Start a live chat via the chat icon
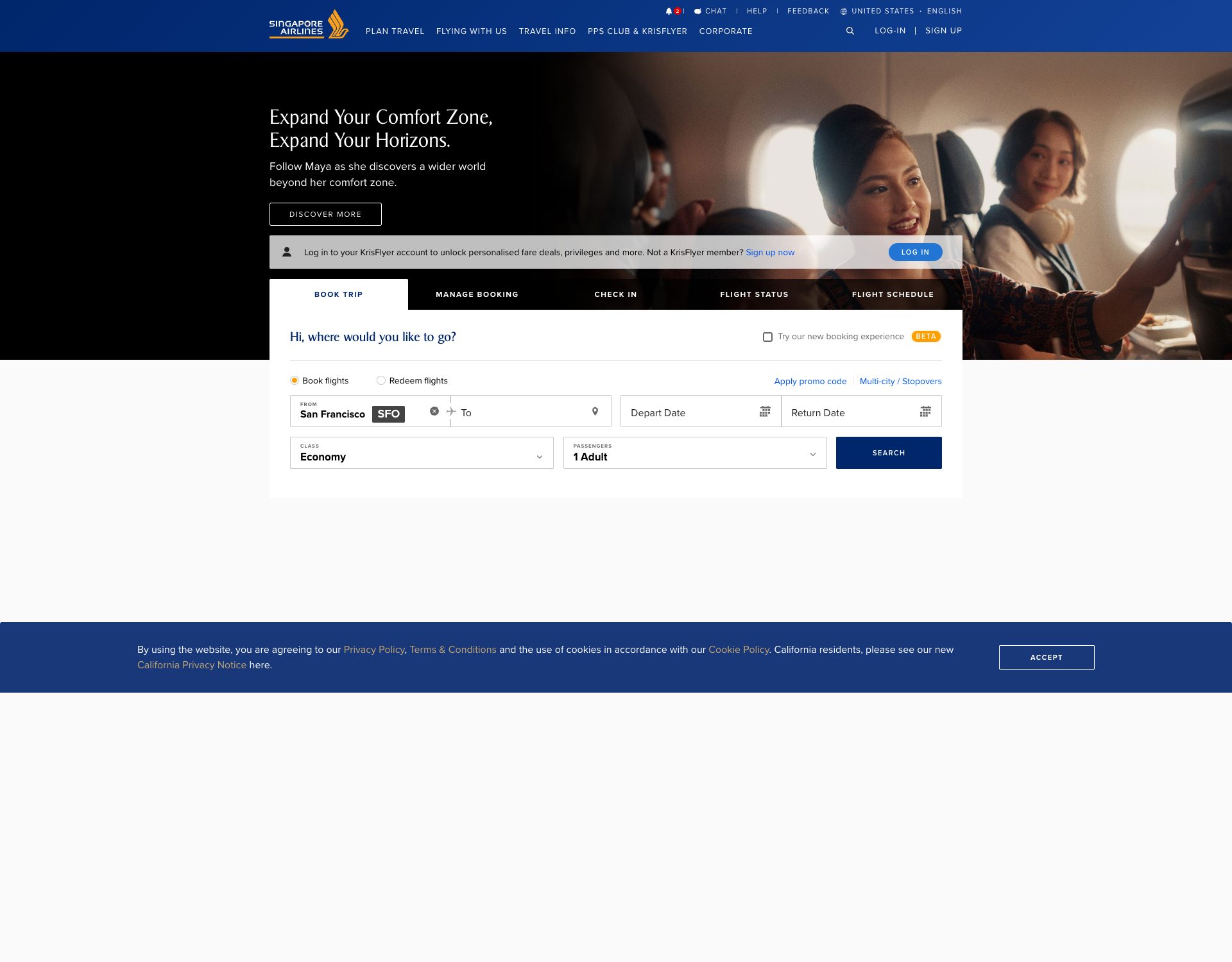 pos(699,11)
